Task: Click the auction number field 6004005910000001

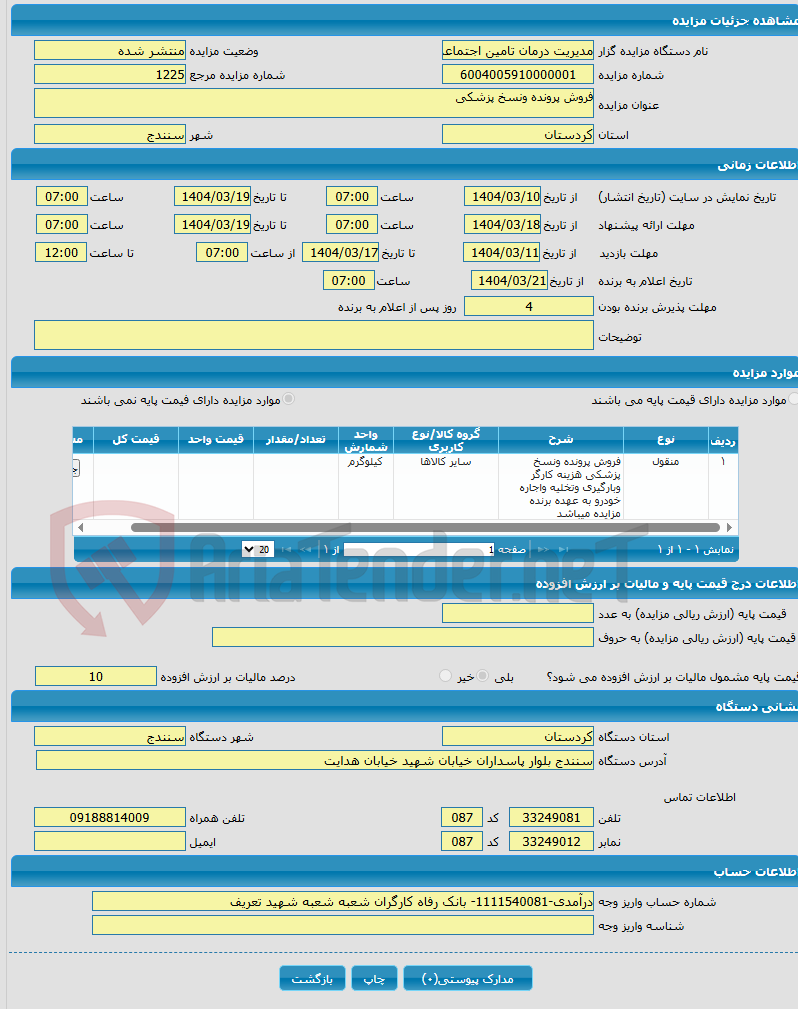Action: pyautogui.click(x=517, y=75)
